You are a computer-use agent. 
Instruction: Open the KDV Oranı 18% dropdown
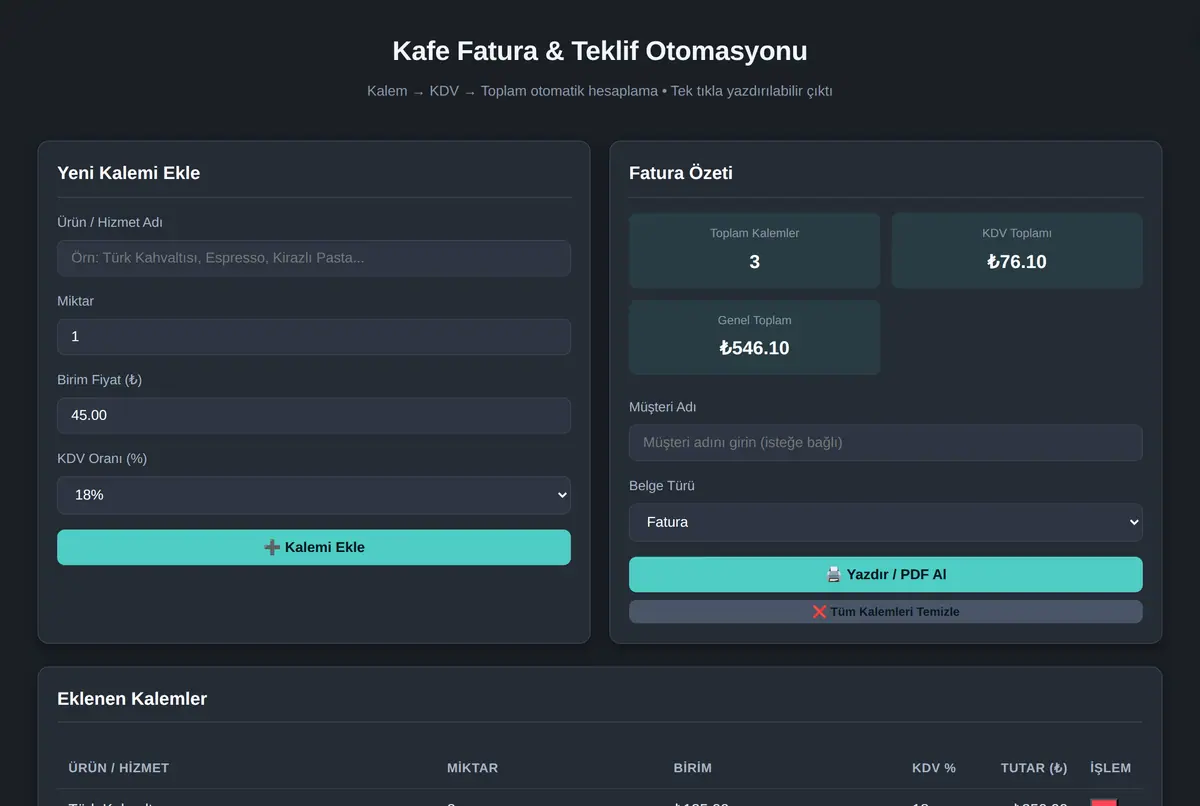coord(314,495)
